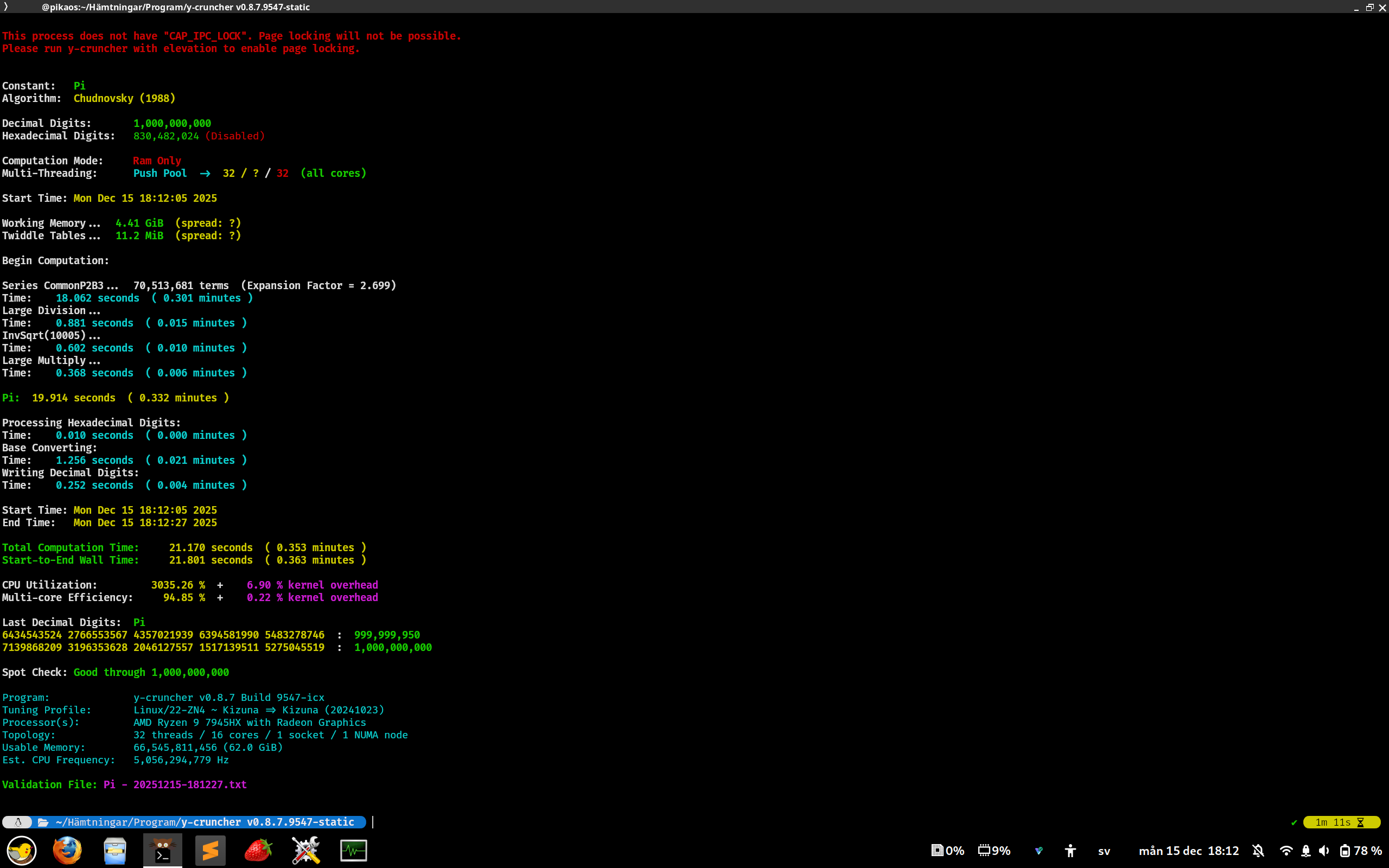Open the file manager cabinet icon
This screenshot has height=868, width=1389.
point(115,850)
